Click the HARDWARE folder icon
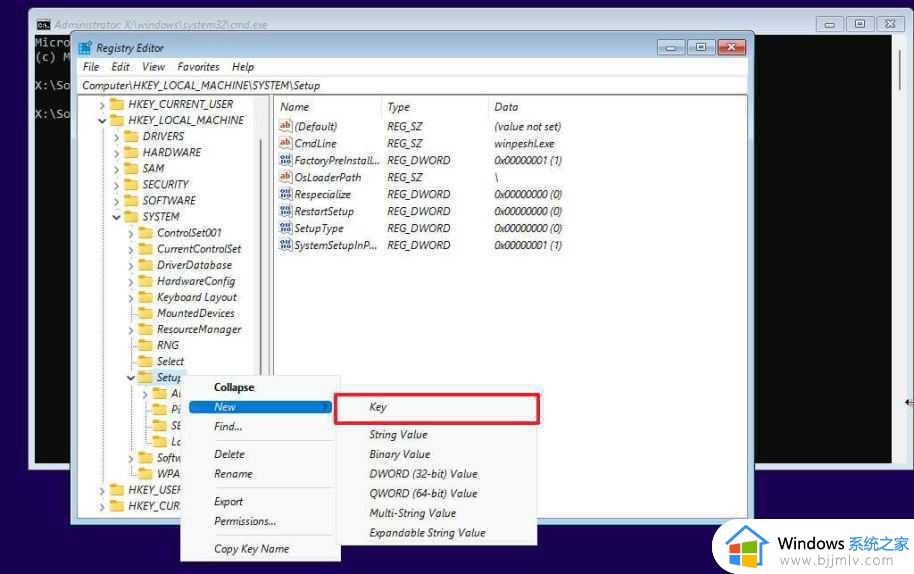914x574 pixels. point(131,152)
